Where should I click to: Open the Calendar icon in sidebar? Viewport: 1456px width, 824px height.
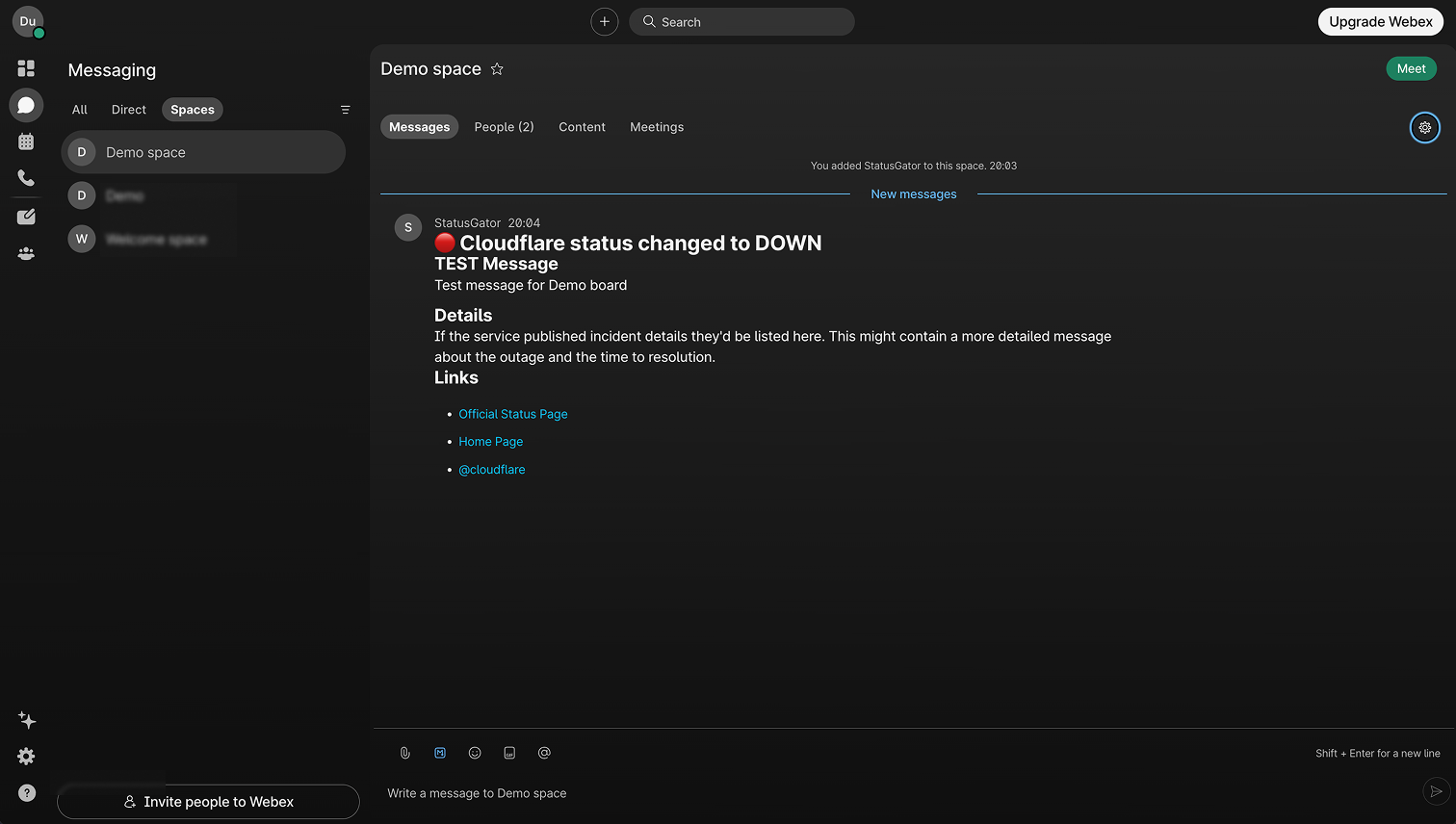pyautogui.click(x=26, y=142)
